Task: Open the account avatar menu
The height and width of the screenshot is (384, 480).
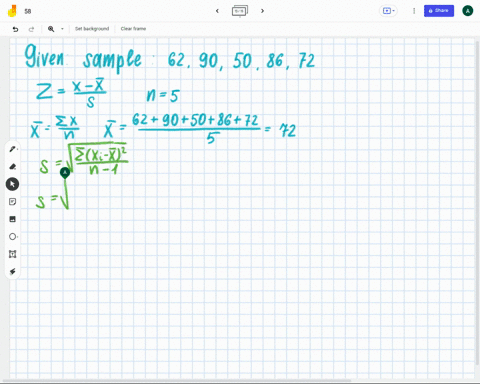Action: pyautogui.click(x=468, y=11)
